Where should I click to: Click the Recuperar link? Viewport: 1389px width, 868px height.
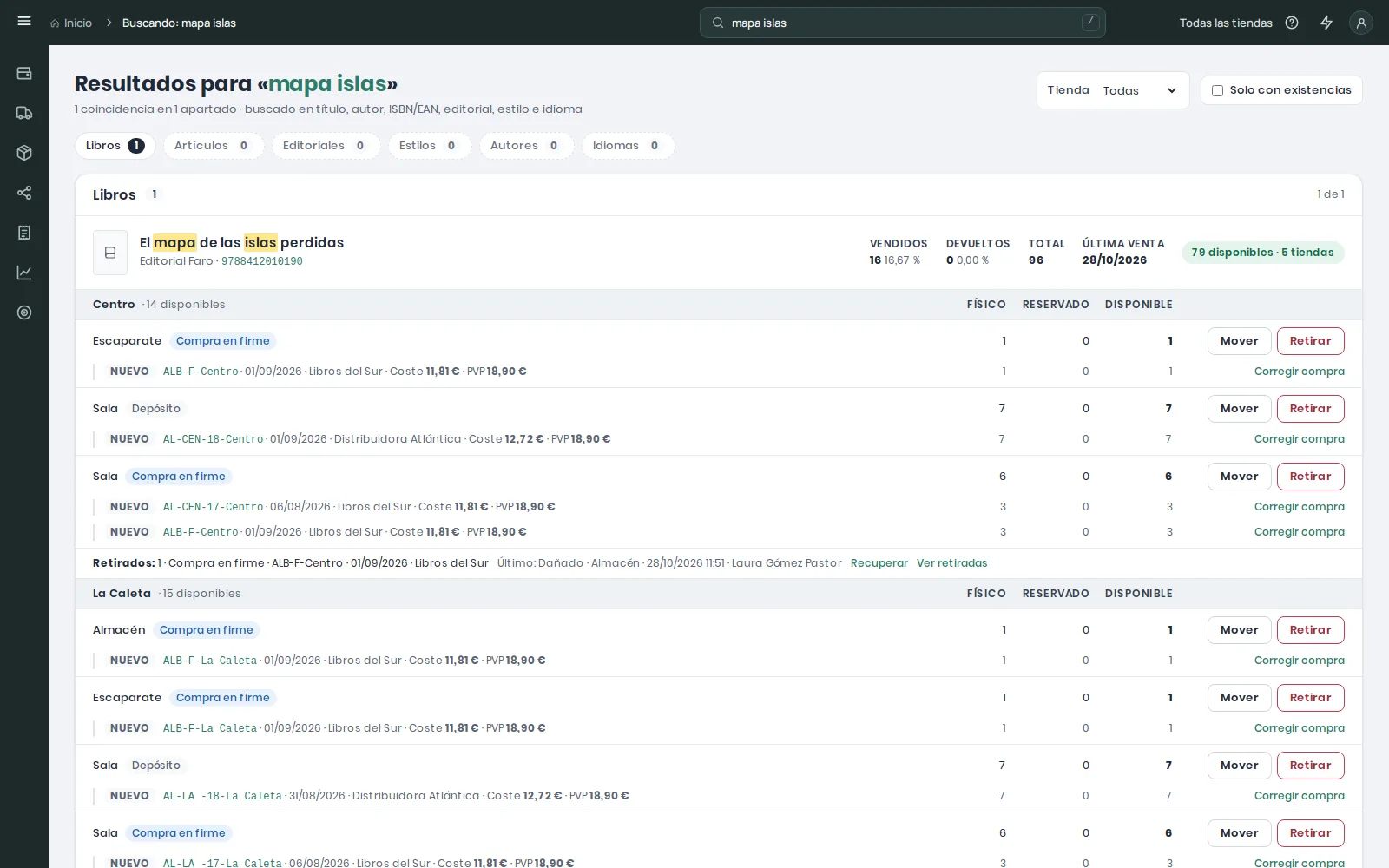[x=879, y=563]
